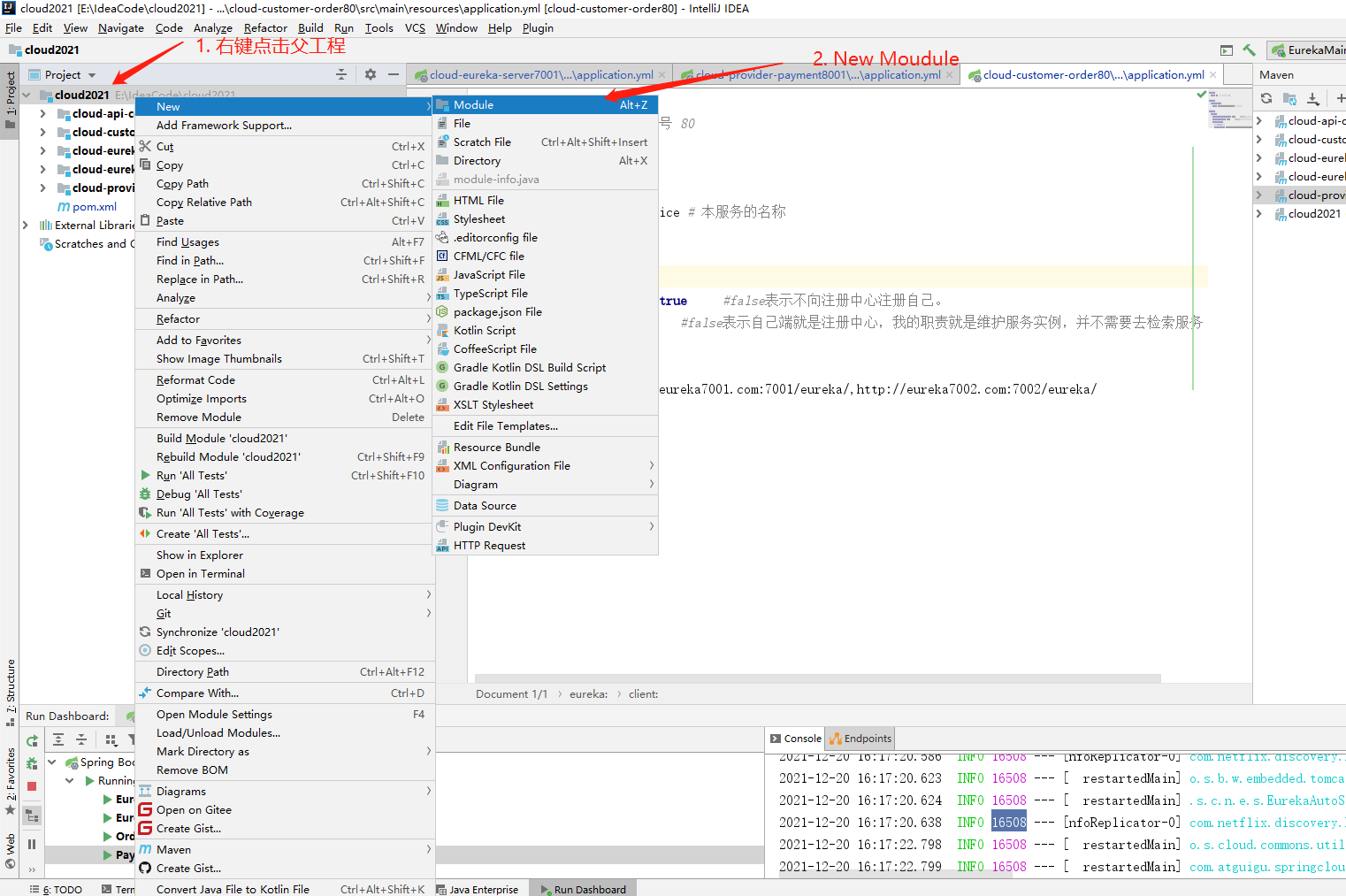This screenshot has width=1346, height=896.
Task: Switch to Console tab in Run Dashboard
Action: (795, 739)
